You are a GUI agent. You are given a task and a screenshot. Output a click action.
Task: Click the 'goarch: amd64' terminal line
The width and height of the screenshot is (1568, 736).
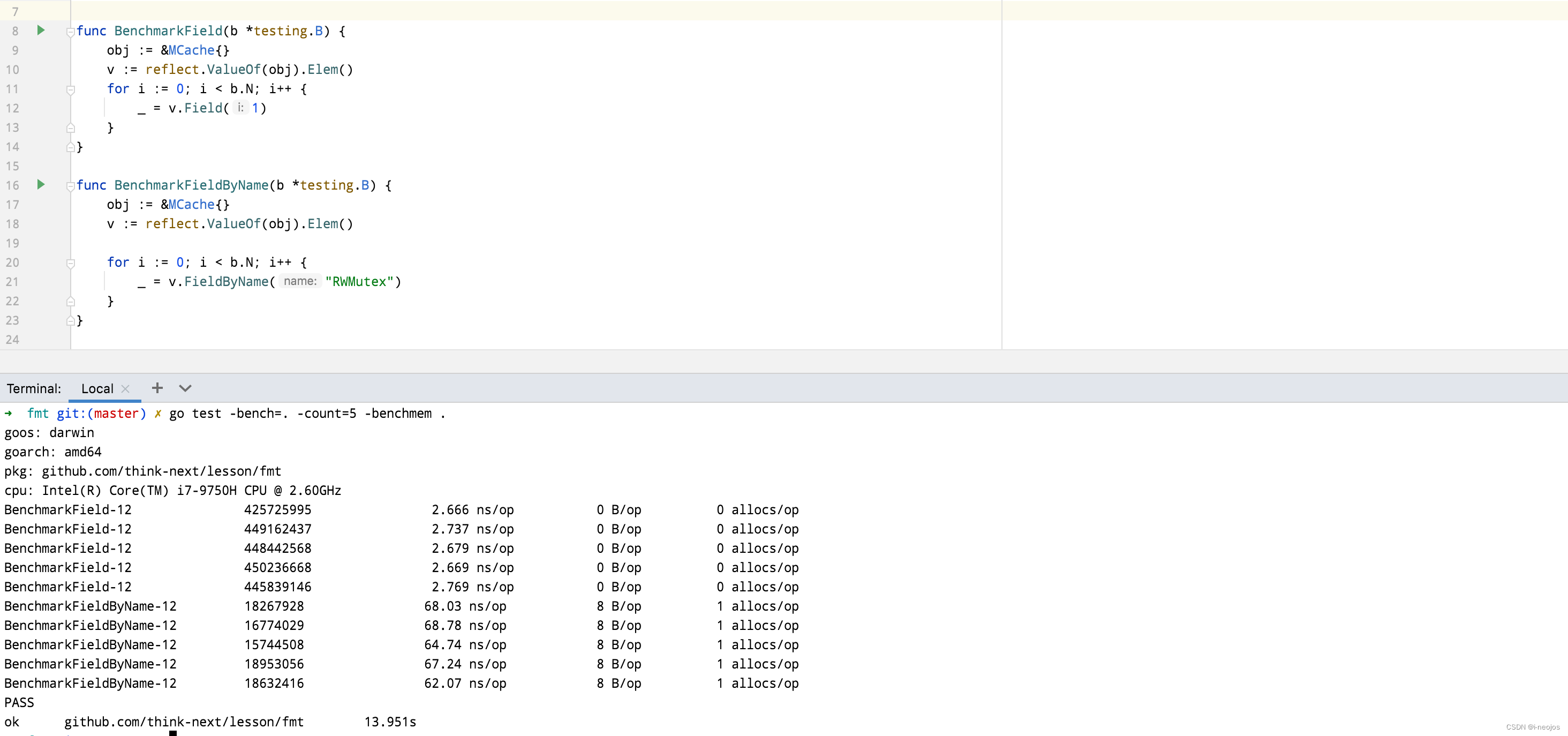53,452
